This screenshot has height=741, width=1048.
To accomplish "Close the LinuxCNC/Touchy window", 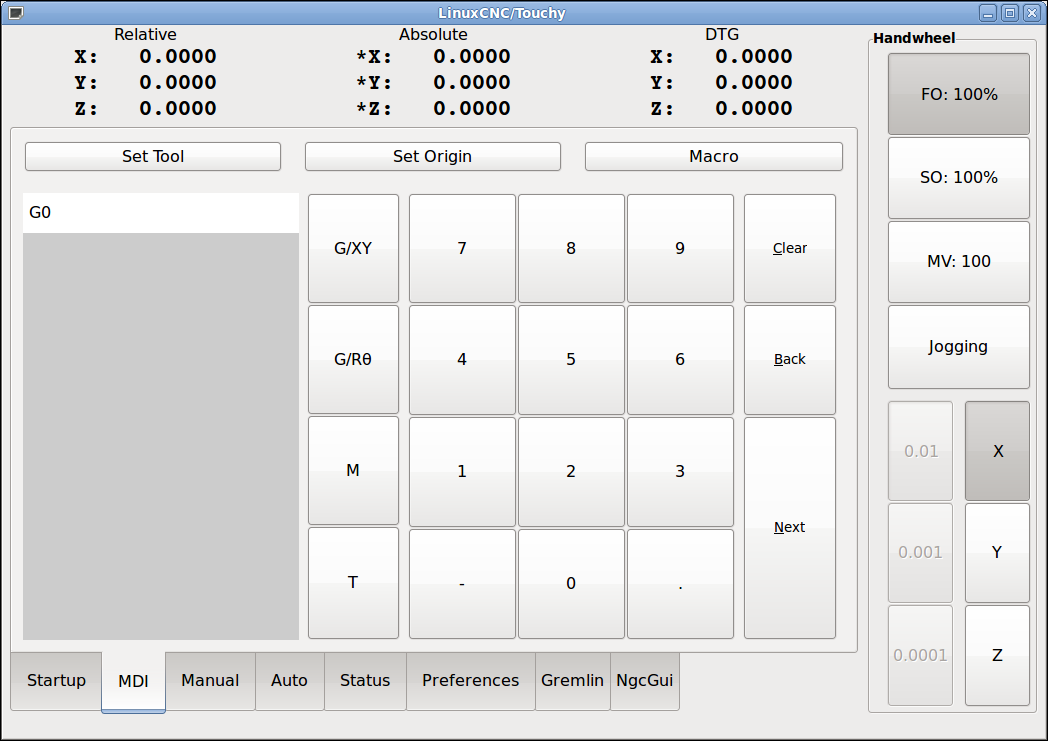I will [x=1032, y=13].
